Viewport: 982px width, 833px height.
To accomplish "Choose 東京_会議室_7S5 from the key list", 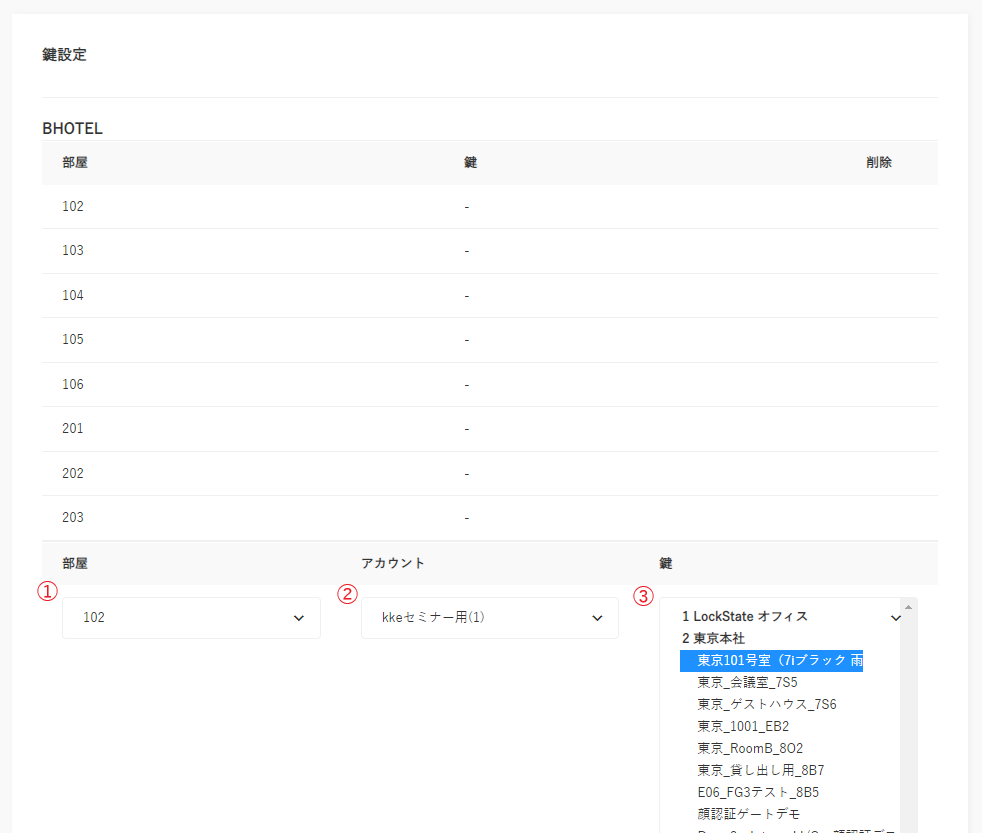I will click(747, 682).
